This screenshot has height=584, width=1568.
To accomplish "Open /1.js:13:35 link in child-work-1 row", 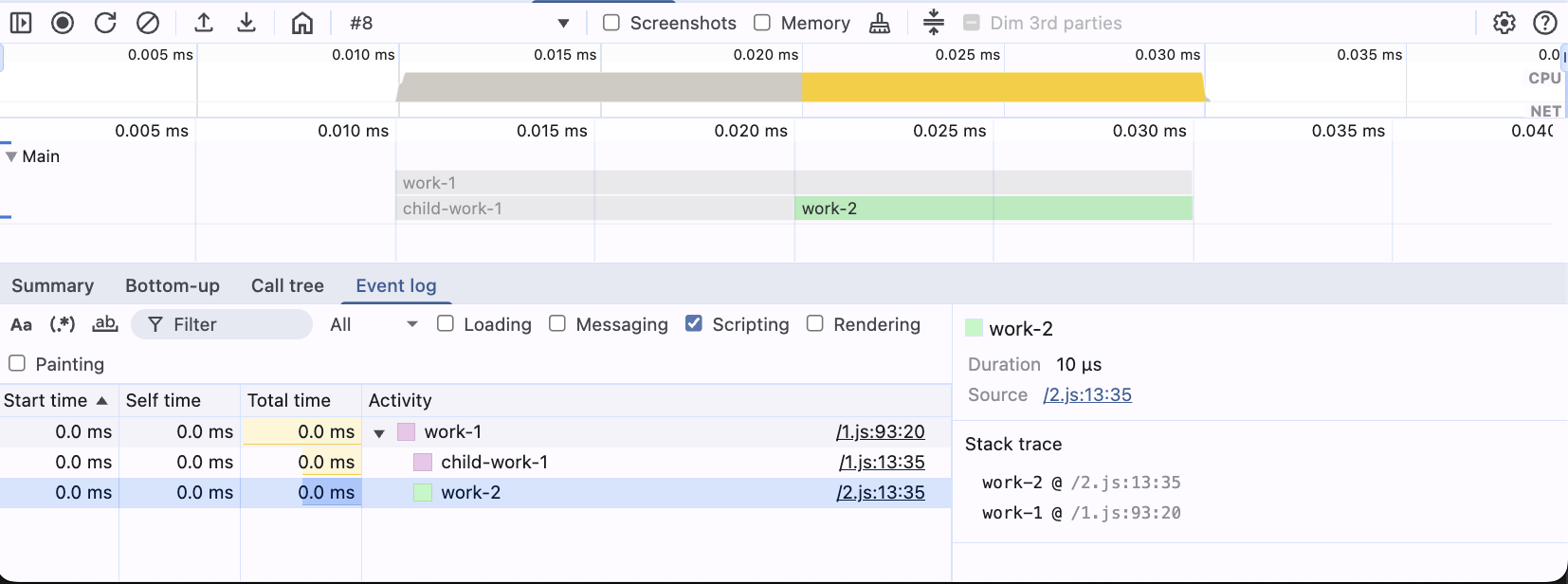I will 882,463.
